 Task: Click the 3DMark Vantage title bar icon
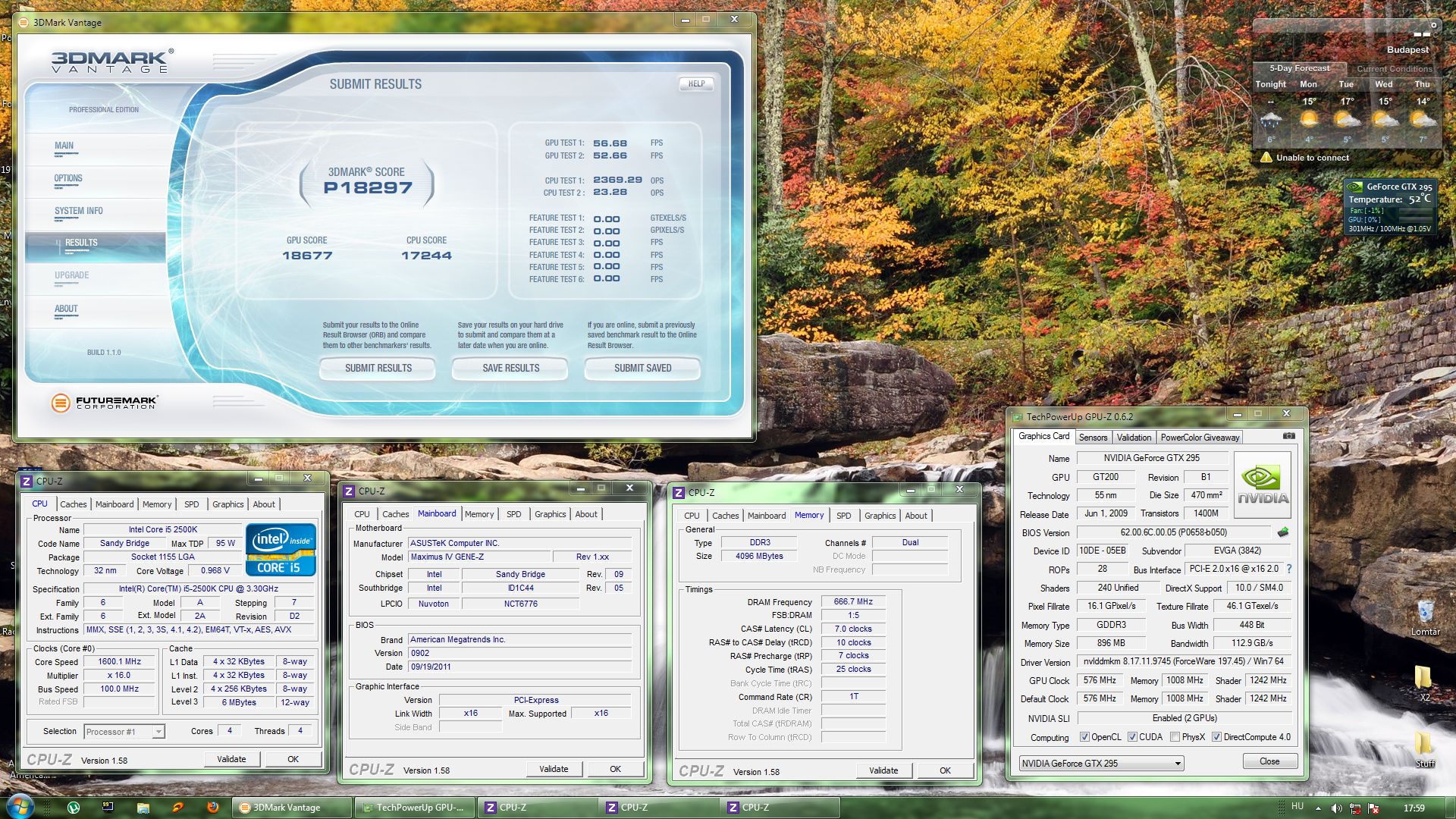(x=23, y=23)
